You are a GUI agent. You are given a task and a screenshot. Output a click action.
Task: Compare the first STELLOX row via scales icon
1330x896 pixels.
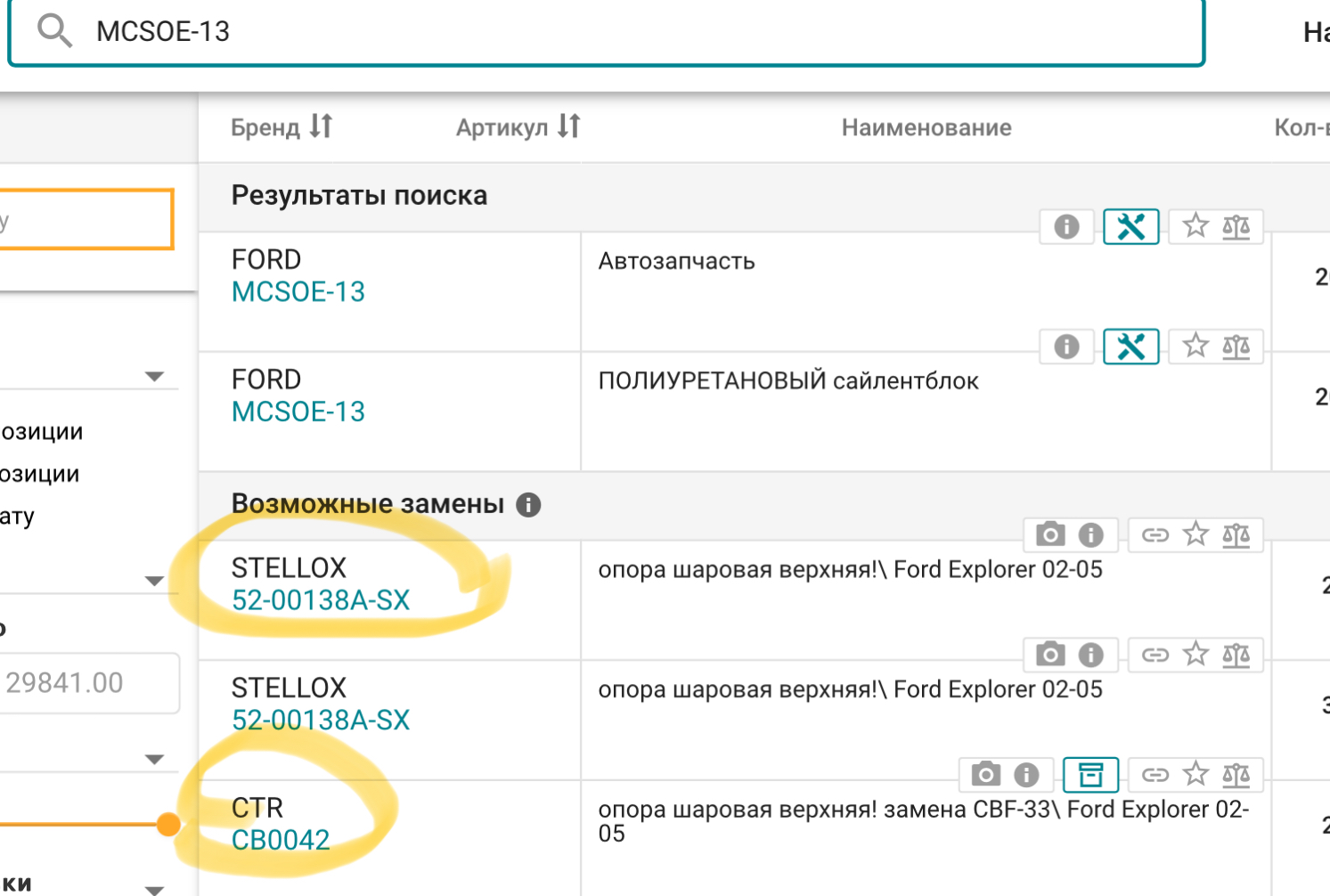coord(1236,534)
